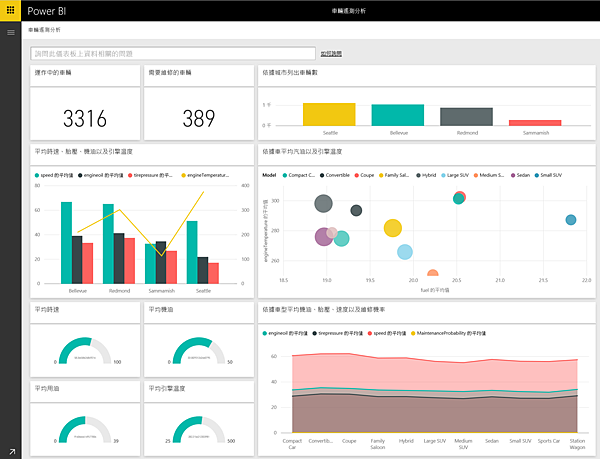Click 'Compact C...' legend in scatter chart
Image resolution: width=600 pixels, height=459 pixels.
pos(299,175)
